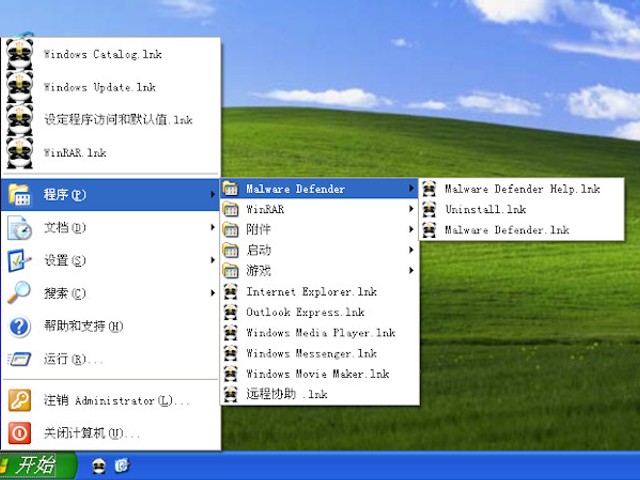Expand the 启动 submenu arrow

point(411,250)
